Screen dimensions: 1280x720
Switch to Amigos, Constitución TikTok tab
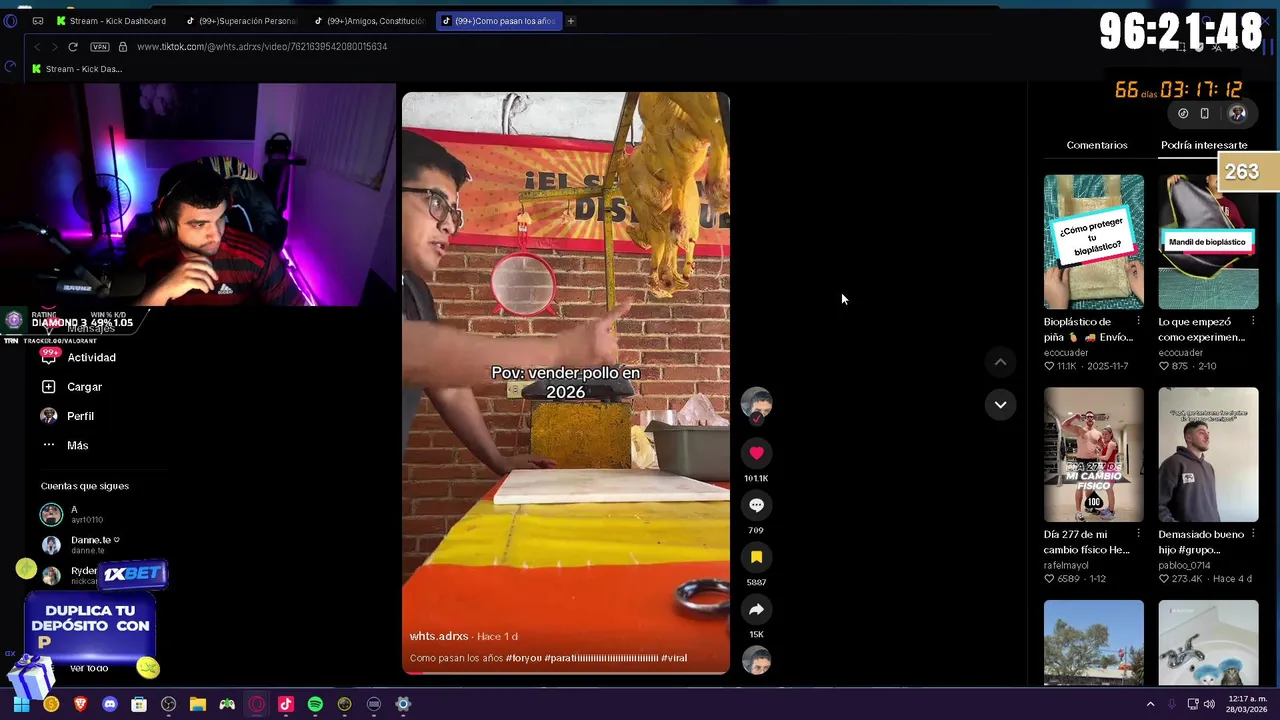pyautogui.click(x=370, y=20)
